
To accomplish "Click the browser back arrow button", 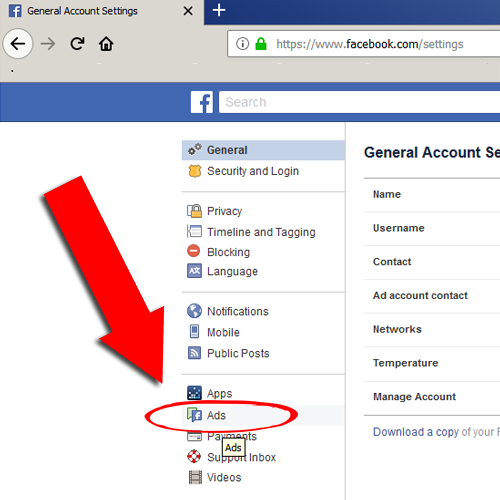I will (x=18, y=43).
